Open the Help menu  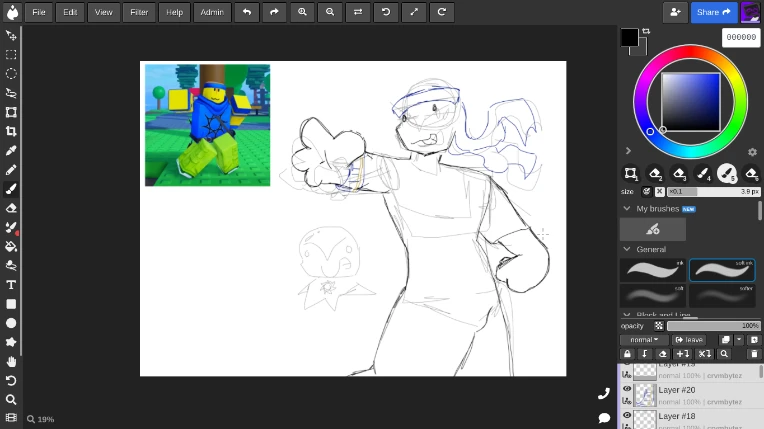[174, 12]
